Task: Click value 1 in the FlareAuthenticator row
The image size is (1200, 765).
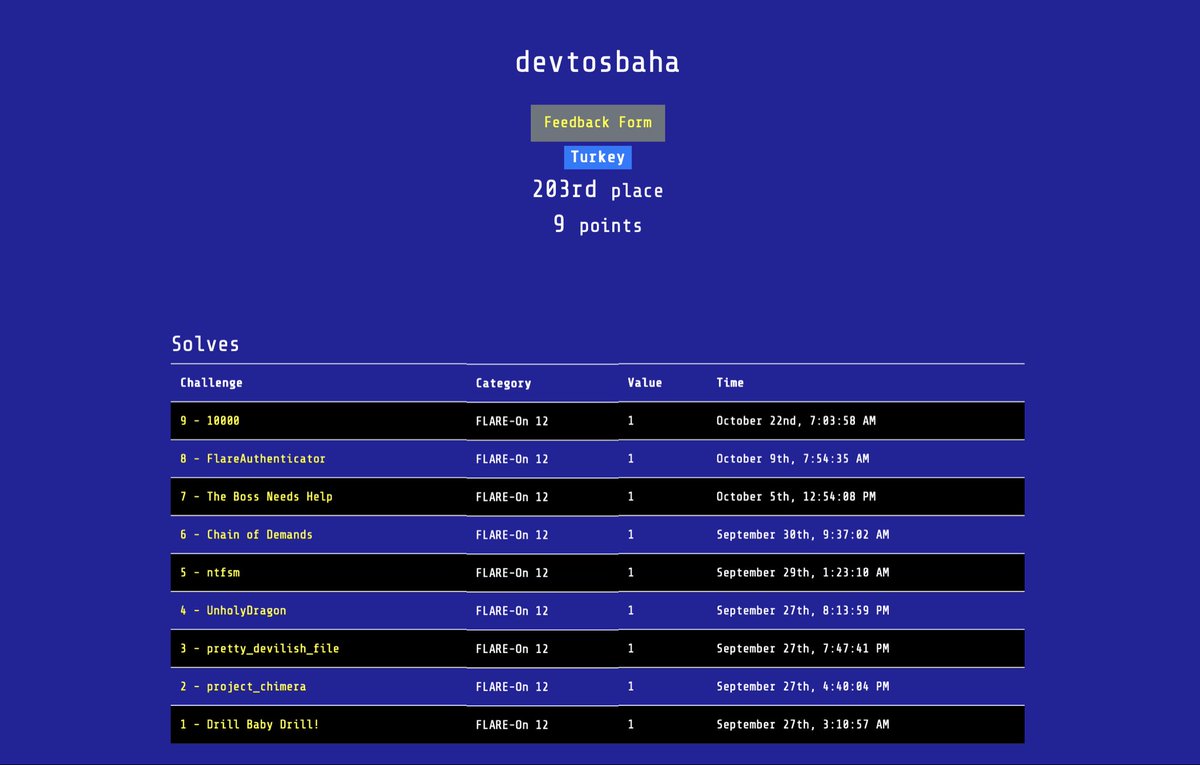Action: [631, 459]
